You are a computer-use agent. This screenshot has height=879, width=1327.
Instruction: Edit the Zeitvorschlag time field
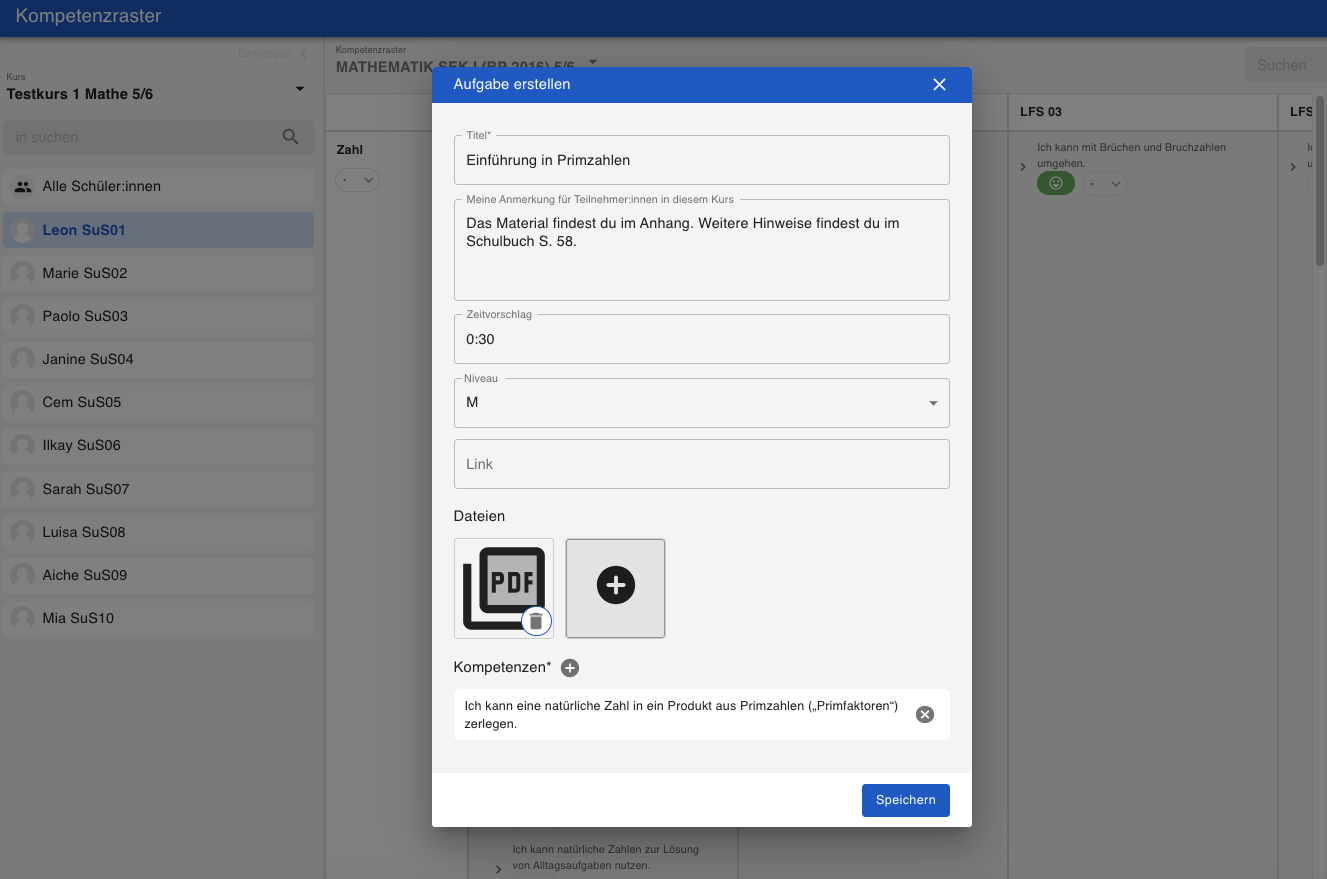(701, 339)
